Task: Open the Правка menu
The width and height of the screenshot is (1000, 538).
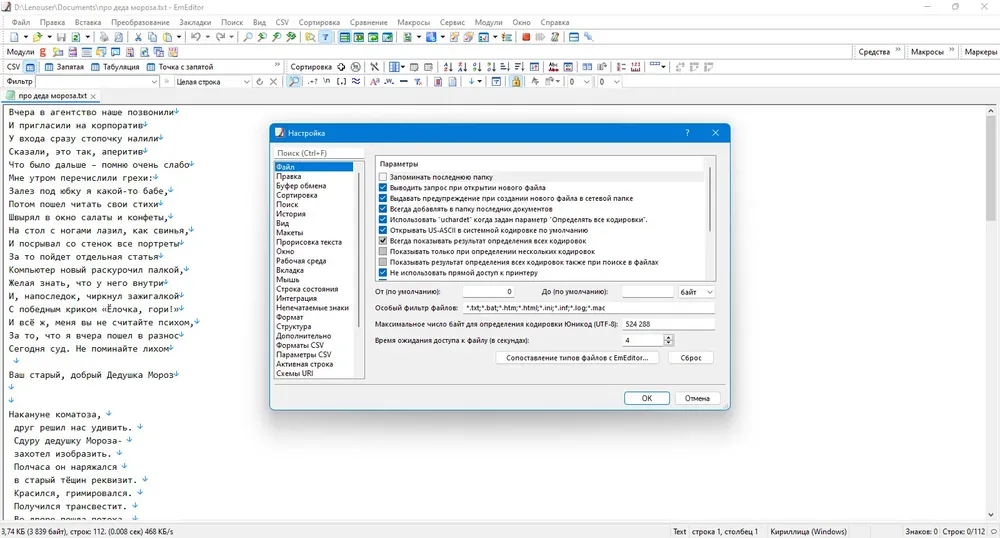Action: [52, 22]
